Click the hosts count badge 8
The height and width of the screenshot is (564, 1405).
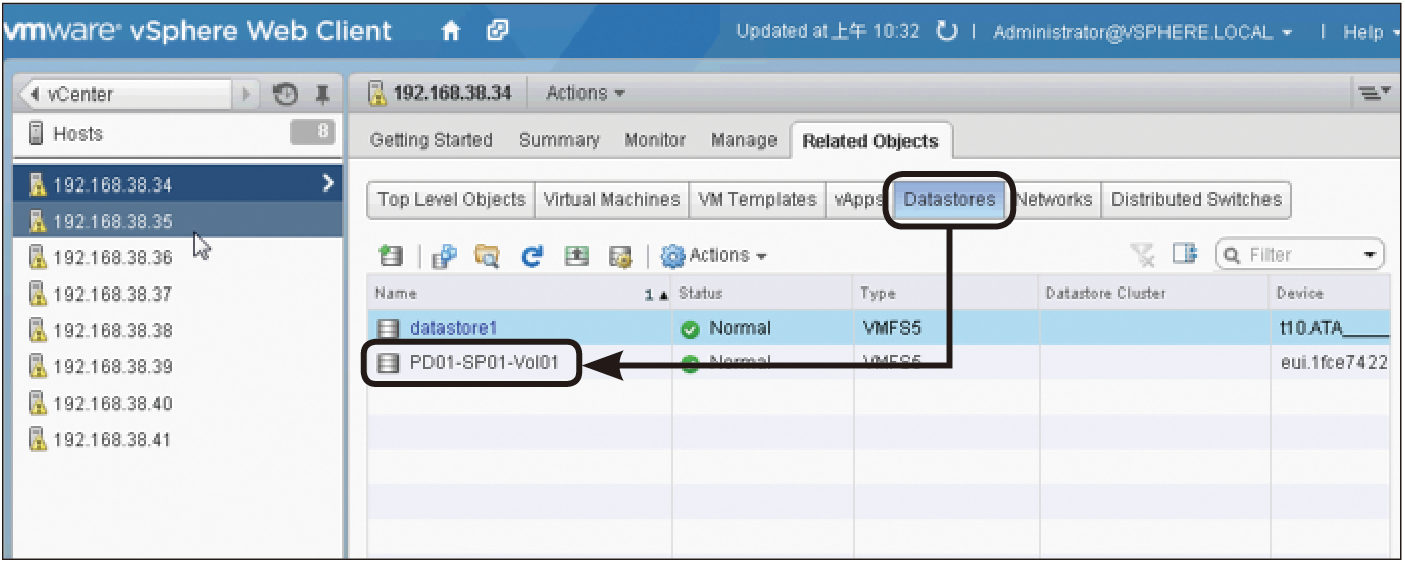311,134
